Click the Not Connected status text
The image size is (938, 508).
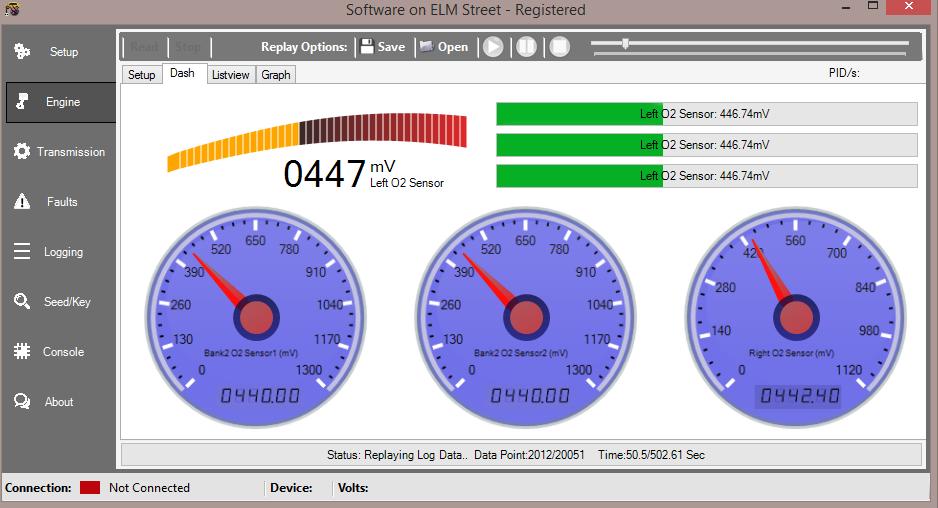[149, 488]
